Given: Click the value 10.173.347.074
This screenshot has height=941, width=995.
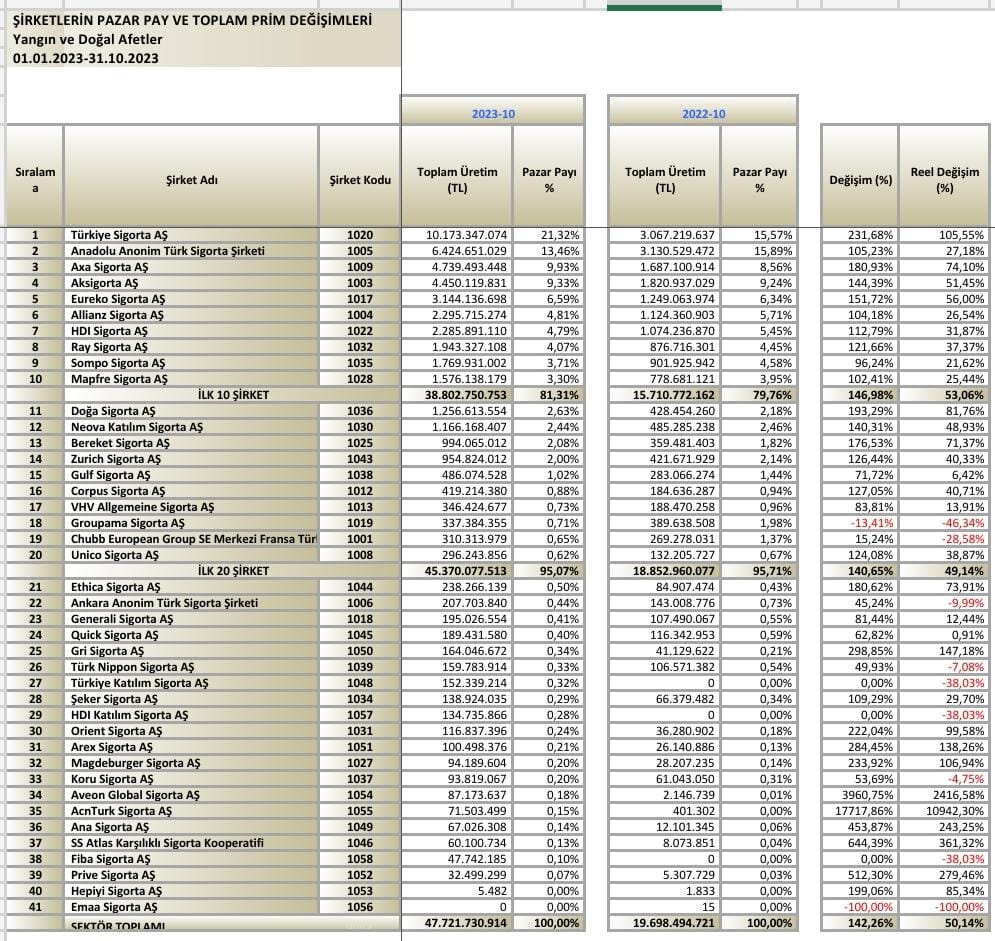Looking at the screenshot, I should tap(466, 235).
